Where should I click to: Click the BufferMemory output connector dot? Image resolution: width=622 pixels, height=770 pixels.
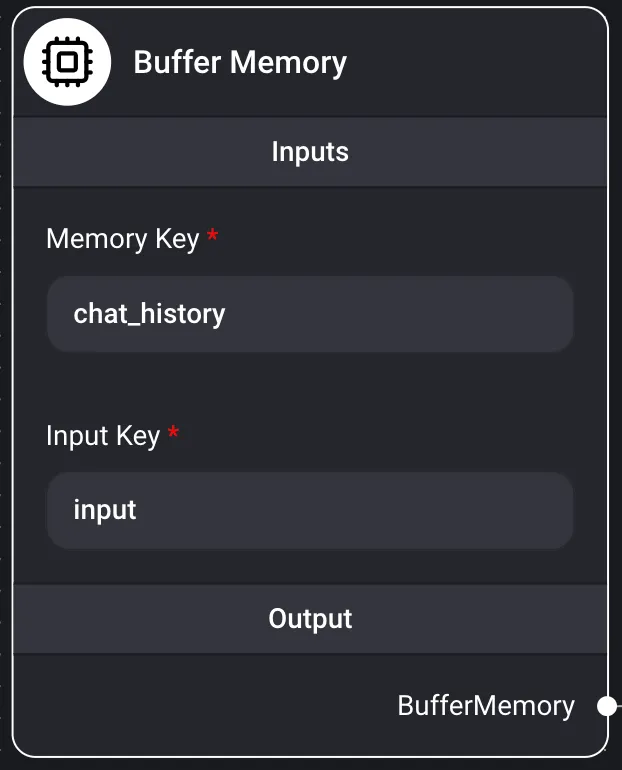pos(606,707)
